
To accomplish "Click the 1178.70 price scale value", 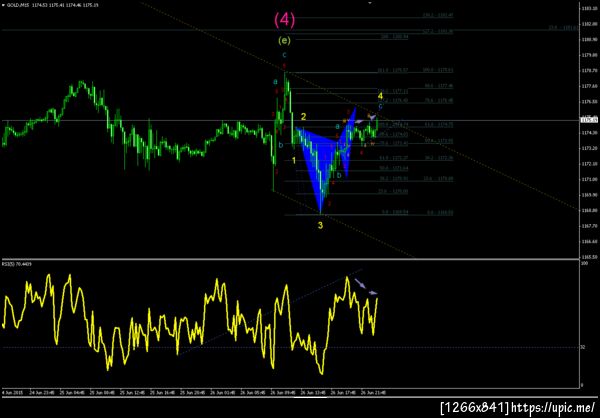I will [x=588, y=70].
